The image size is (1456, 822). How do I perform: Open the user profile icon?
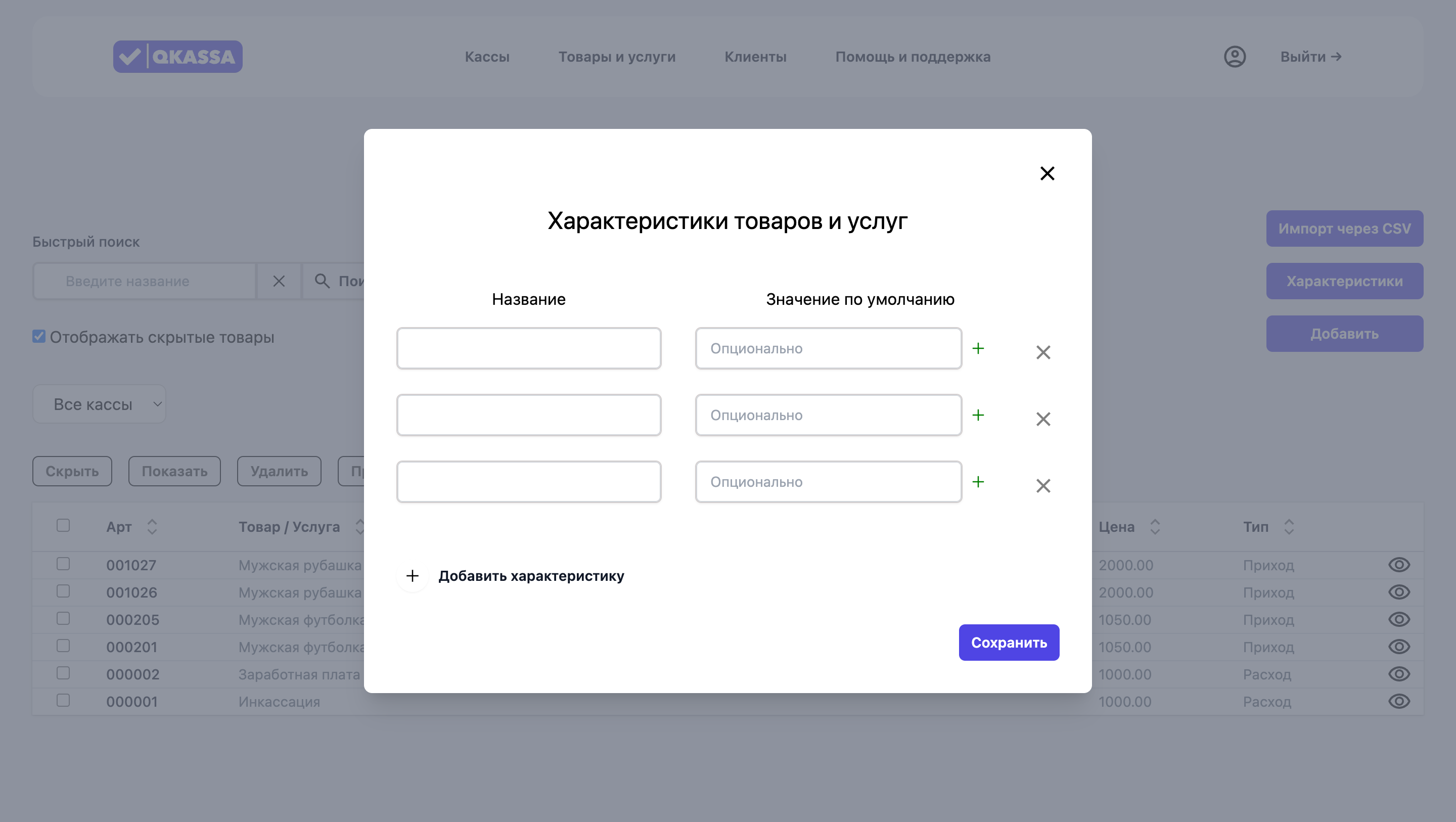(x=1235, y=57)
